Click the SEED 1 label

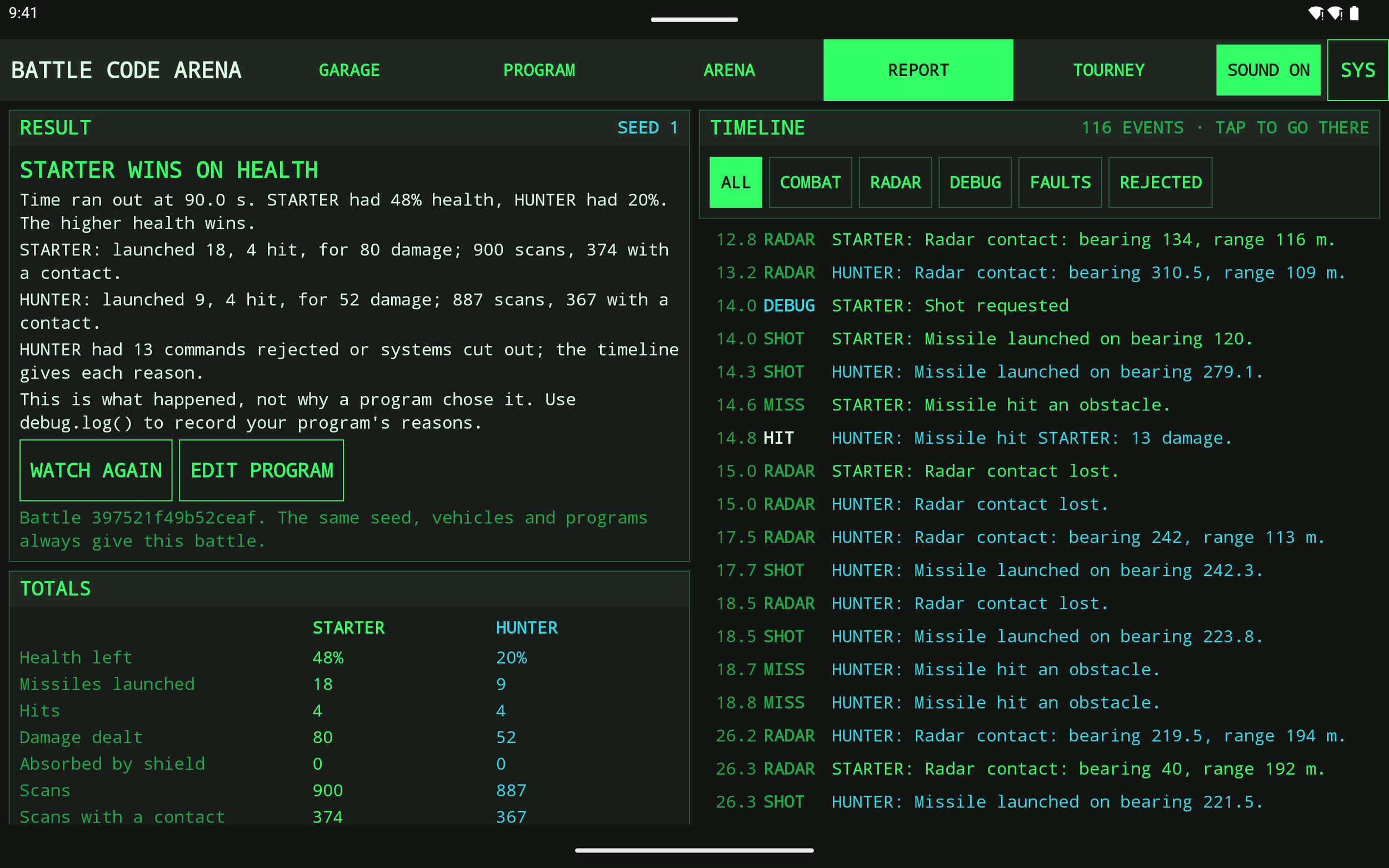[647, 127]
